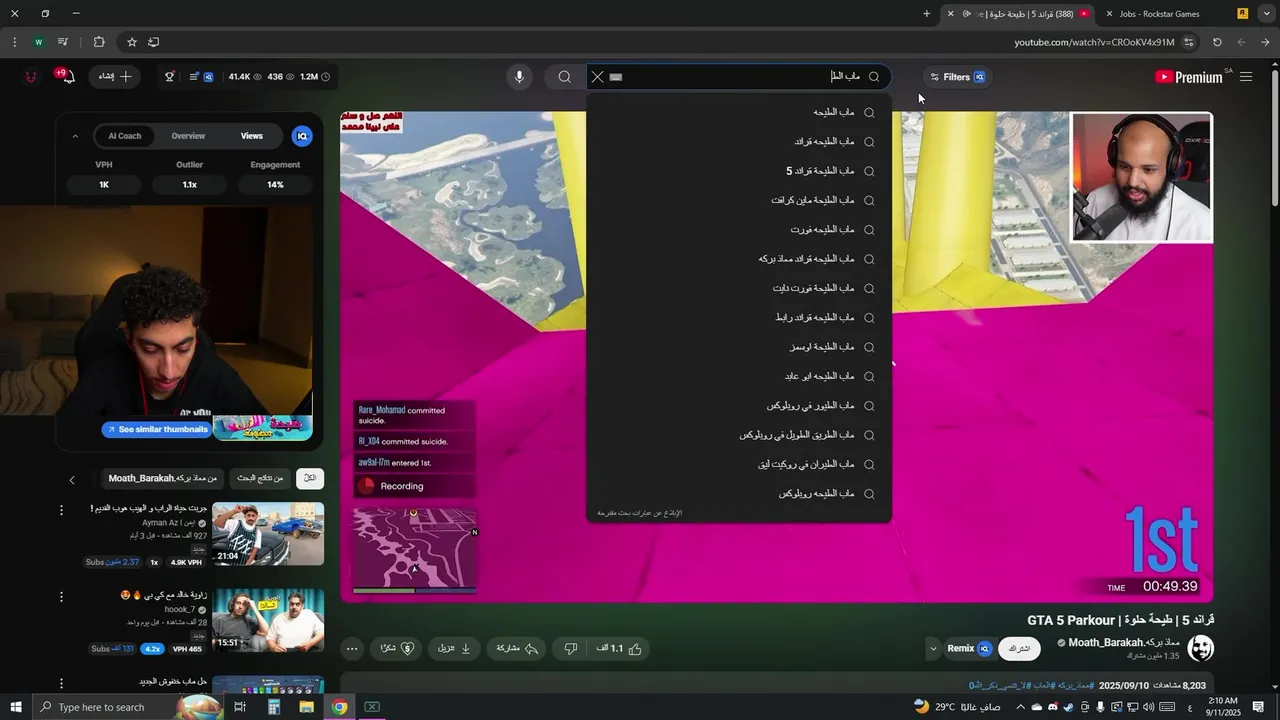Reload the page with the refresh icon
Viewport: 1280px width, 720px height.
tap(1217, 42)
